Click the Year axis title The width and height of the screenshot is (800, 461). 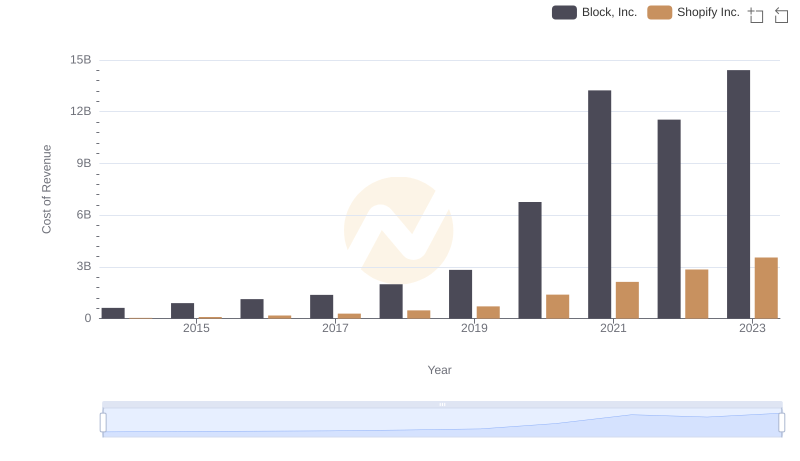[439, 370]
